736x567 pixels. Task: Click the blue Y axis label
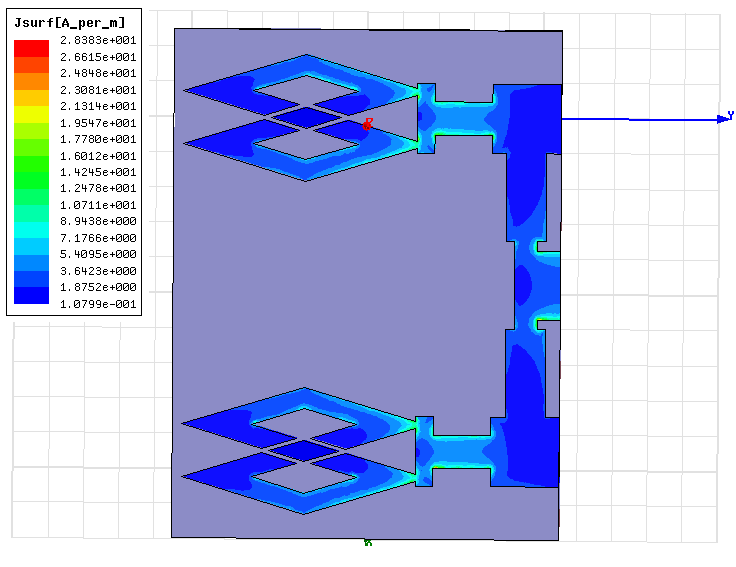[730, 117]
